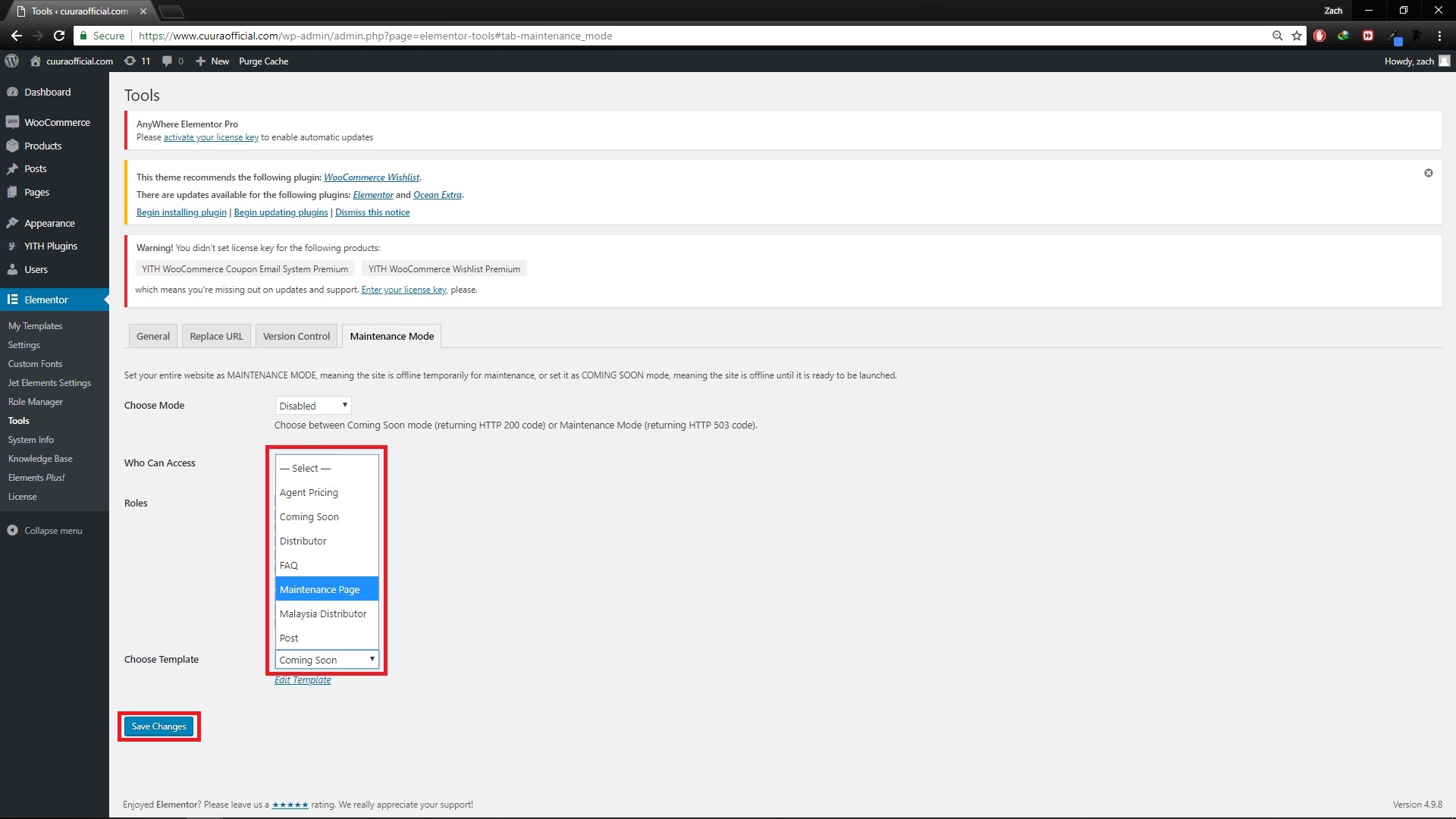Select the Maintenance Mode tab
This screenshot has width=1456, height=819.
(391, 336)
